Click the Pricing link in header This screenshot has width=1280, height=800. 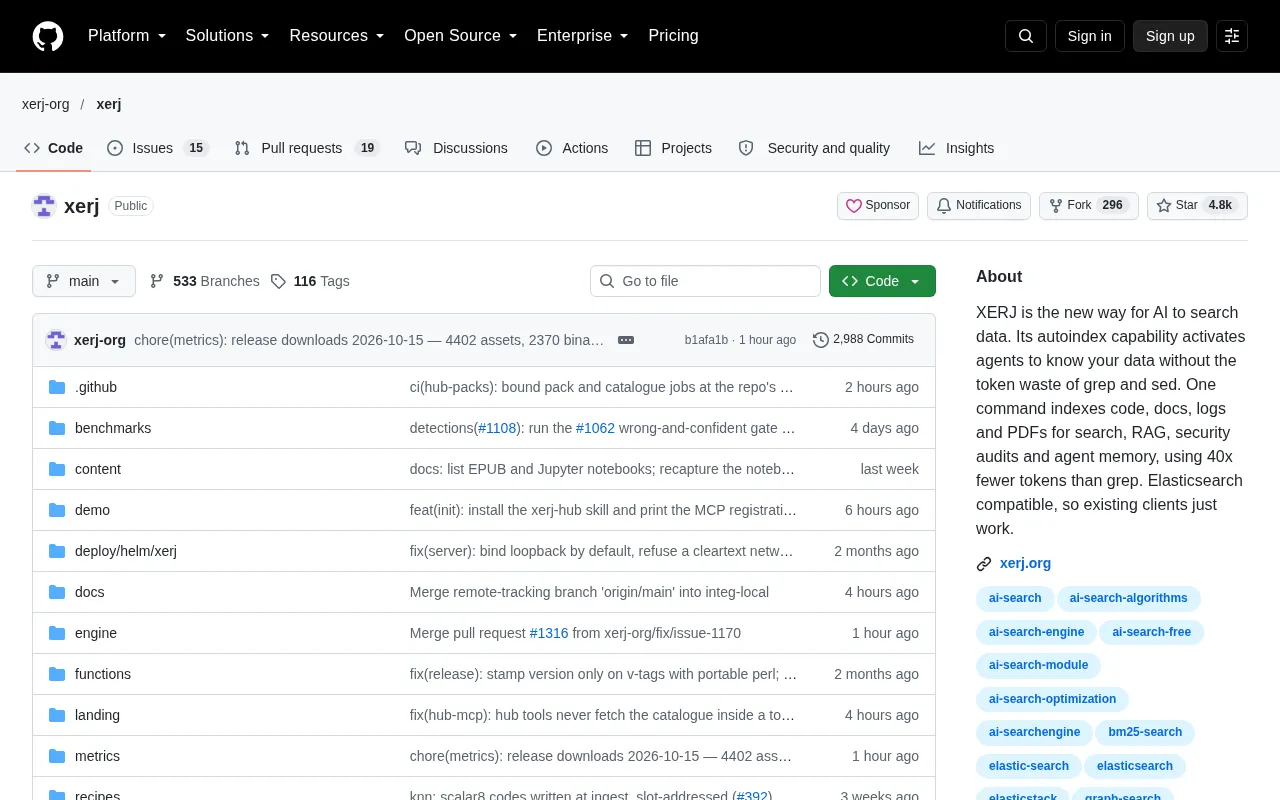pyautogui.click(x=673, y=36)
